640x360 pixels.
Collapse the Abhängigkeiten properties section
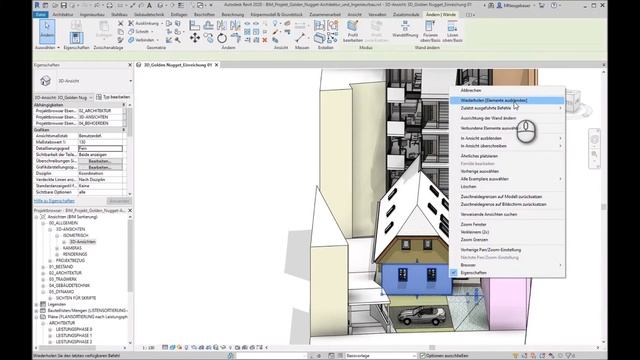[x=124, y=105]
